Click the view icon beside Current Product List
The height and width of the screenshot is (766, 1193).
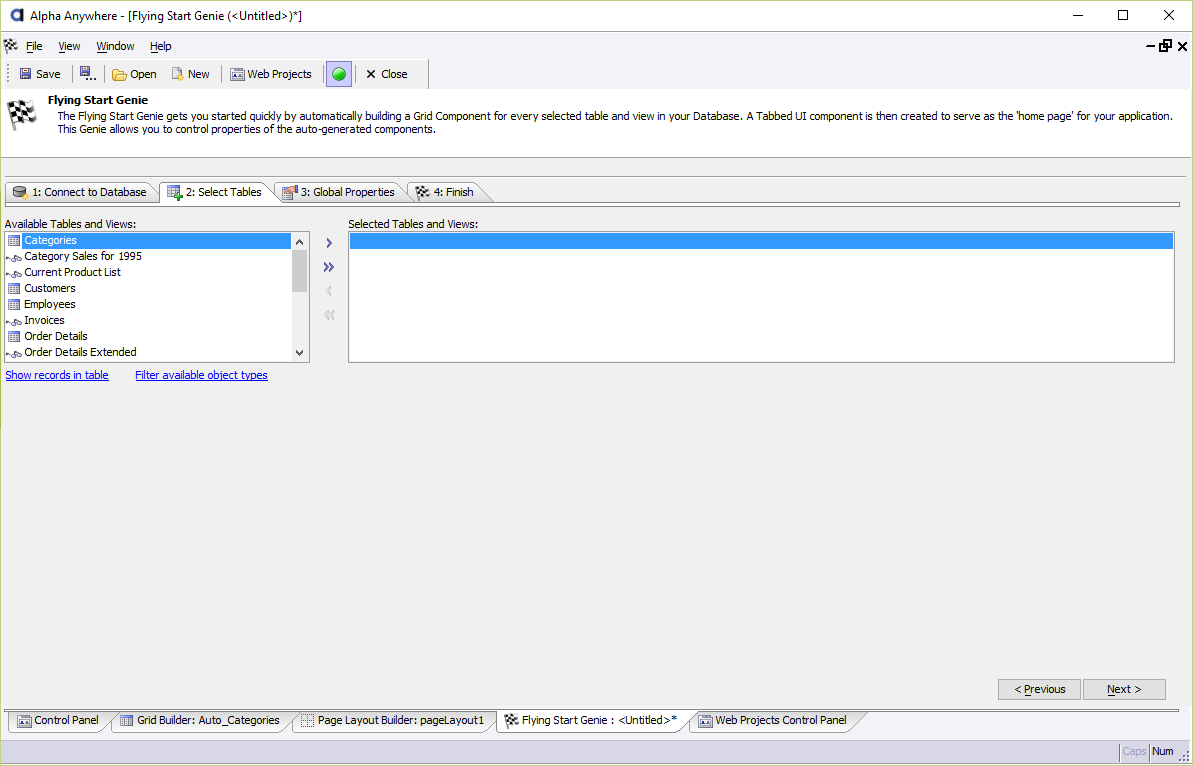[14, 273]
